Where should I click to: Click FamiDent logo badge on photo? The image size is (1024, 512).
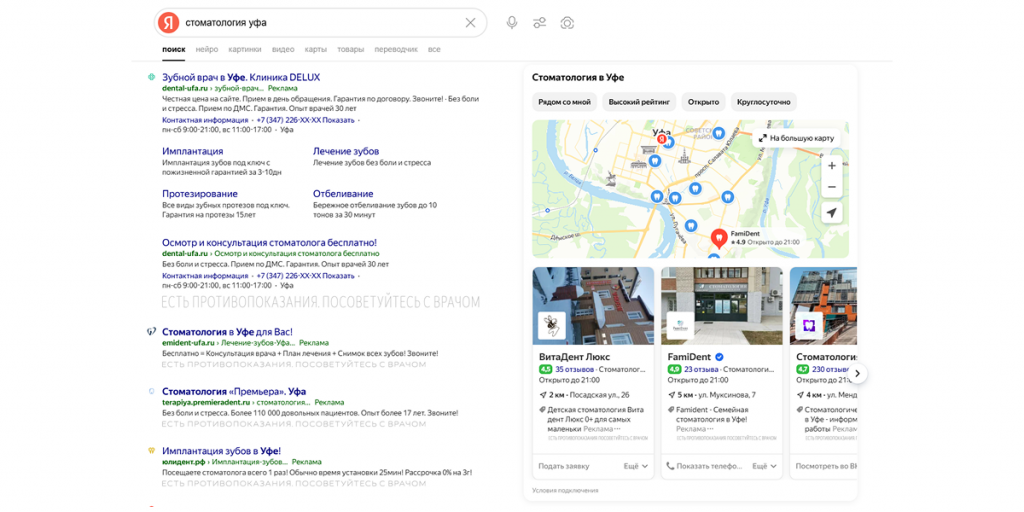point(680,325)
